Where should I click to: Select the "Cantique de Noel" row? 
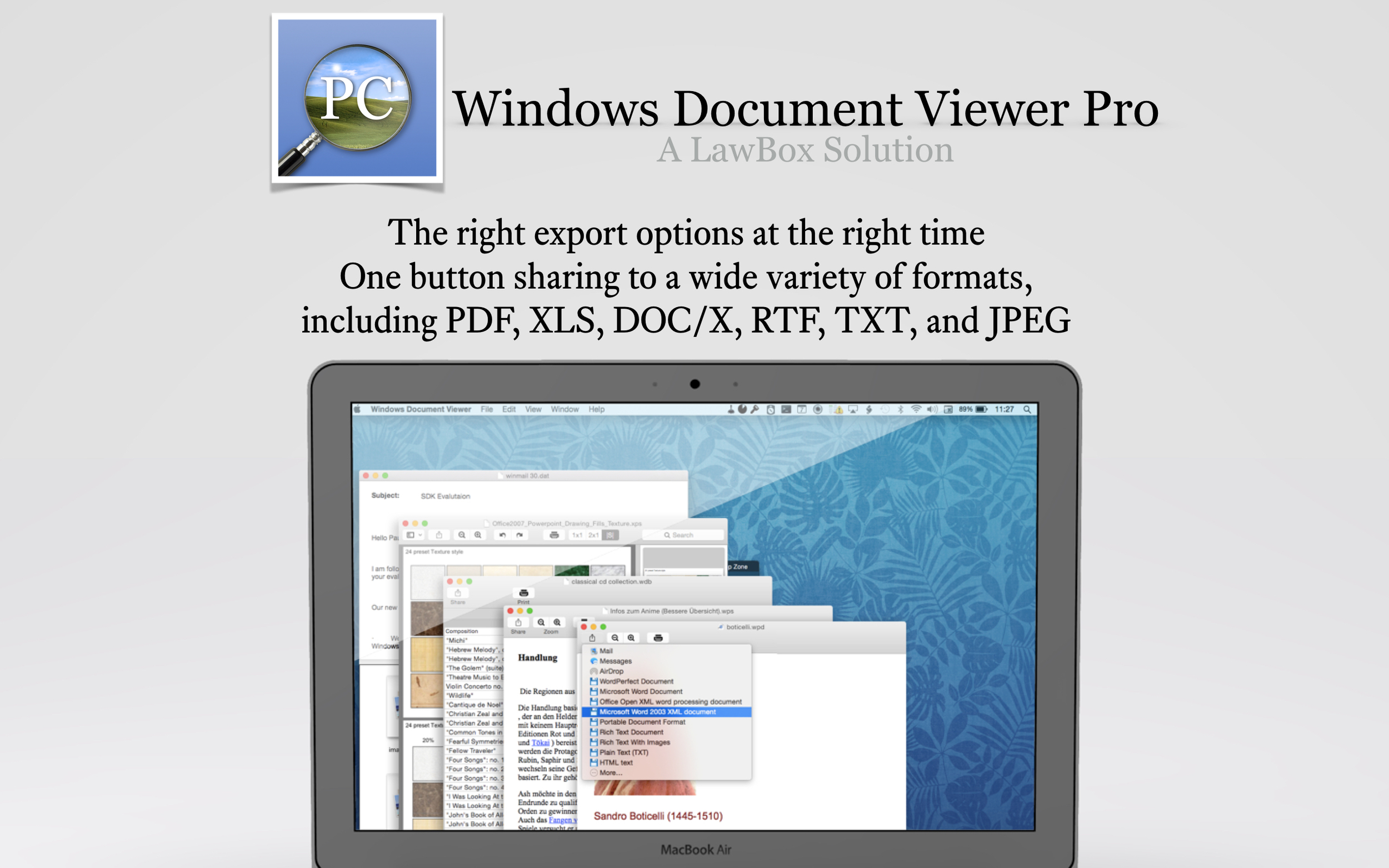(x=474, y=705)
